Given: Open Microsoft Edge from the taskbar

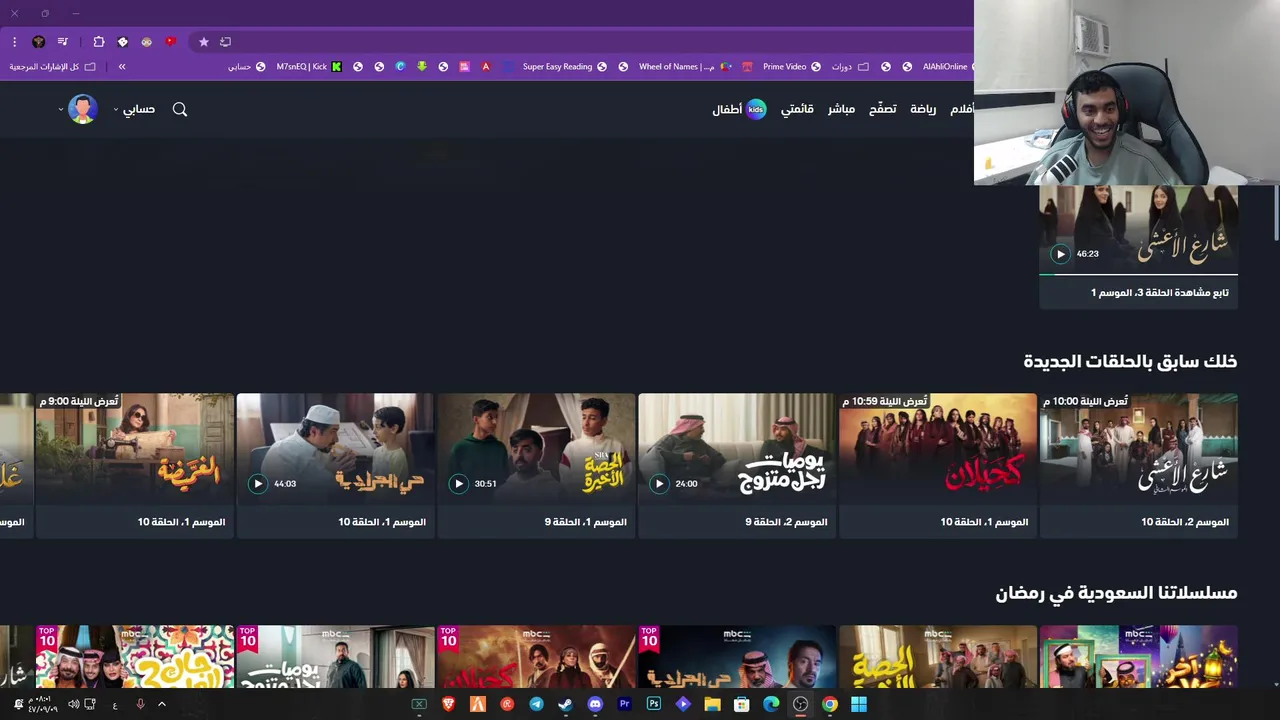Looking at the screenshot, I should 771,704.
